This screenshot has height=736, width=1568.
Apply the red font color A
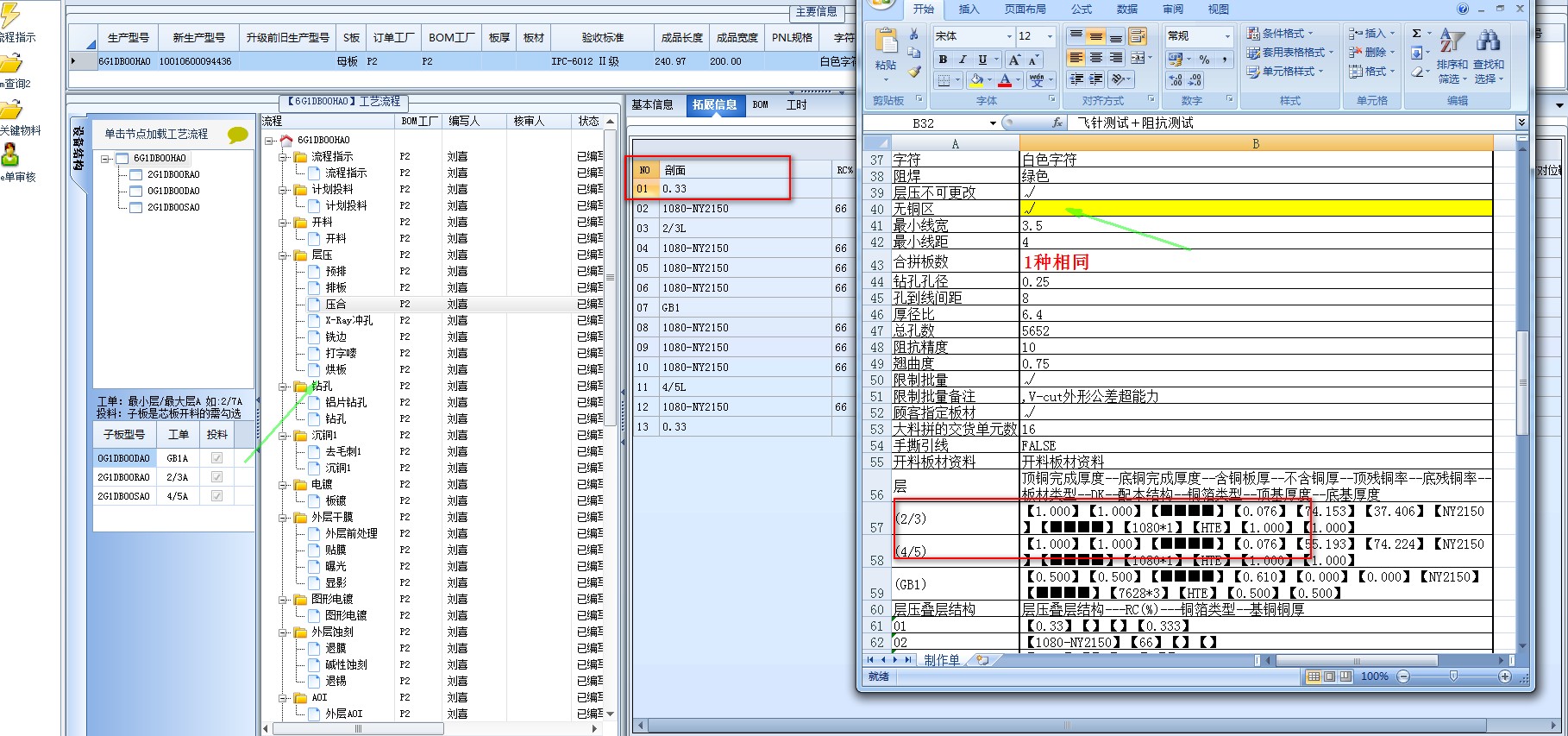1005,80
